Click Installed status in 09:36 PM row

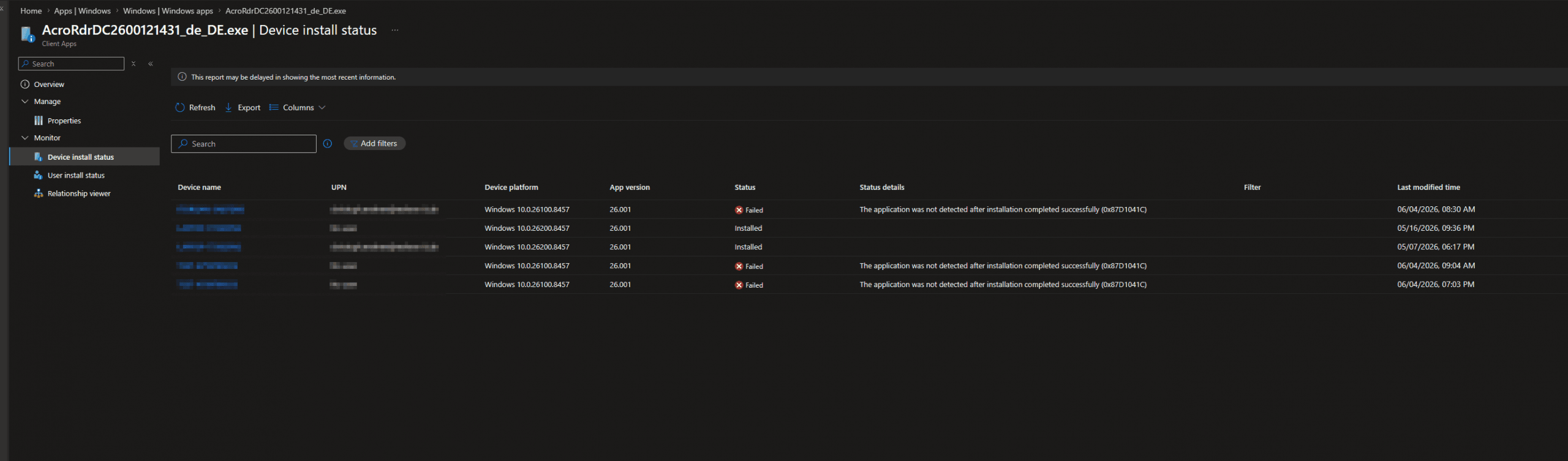[x=748, y=228]
